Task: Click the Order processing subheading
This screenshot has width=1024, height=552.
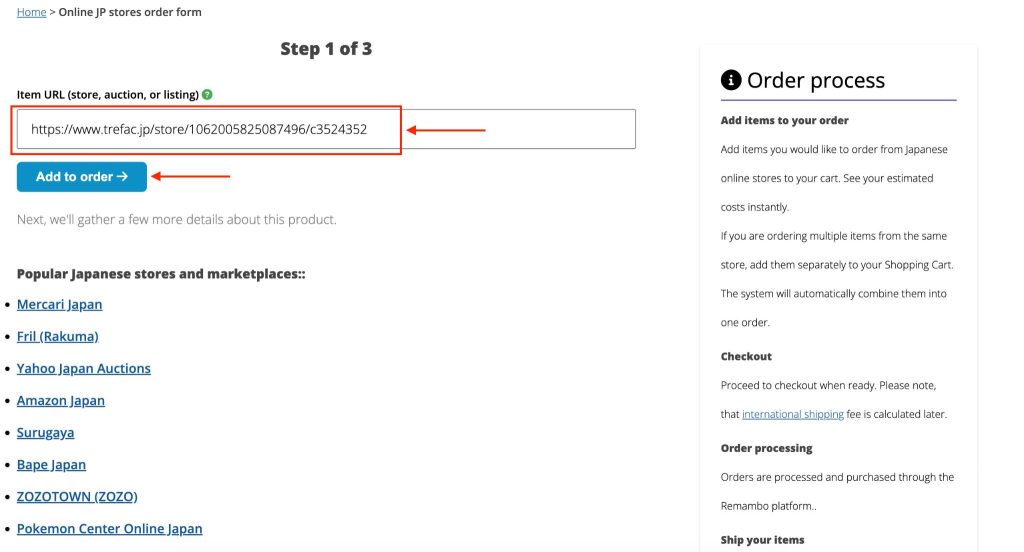Action: [x=766, y=448]
